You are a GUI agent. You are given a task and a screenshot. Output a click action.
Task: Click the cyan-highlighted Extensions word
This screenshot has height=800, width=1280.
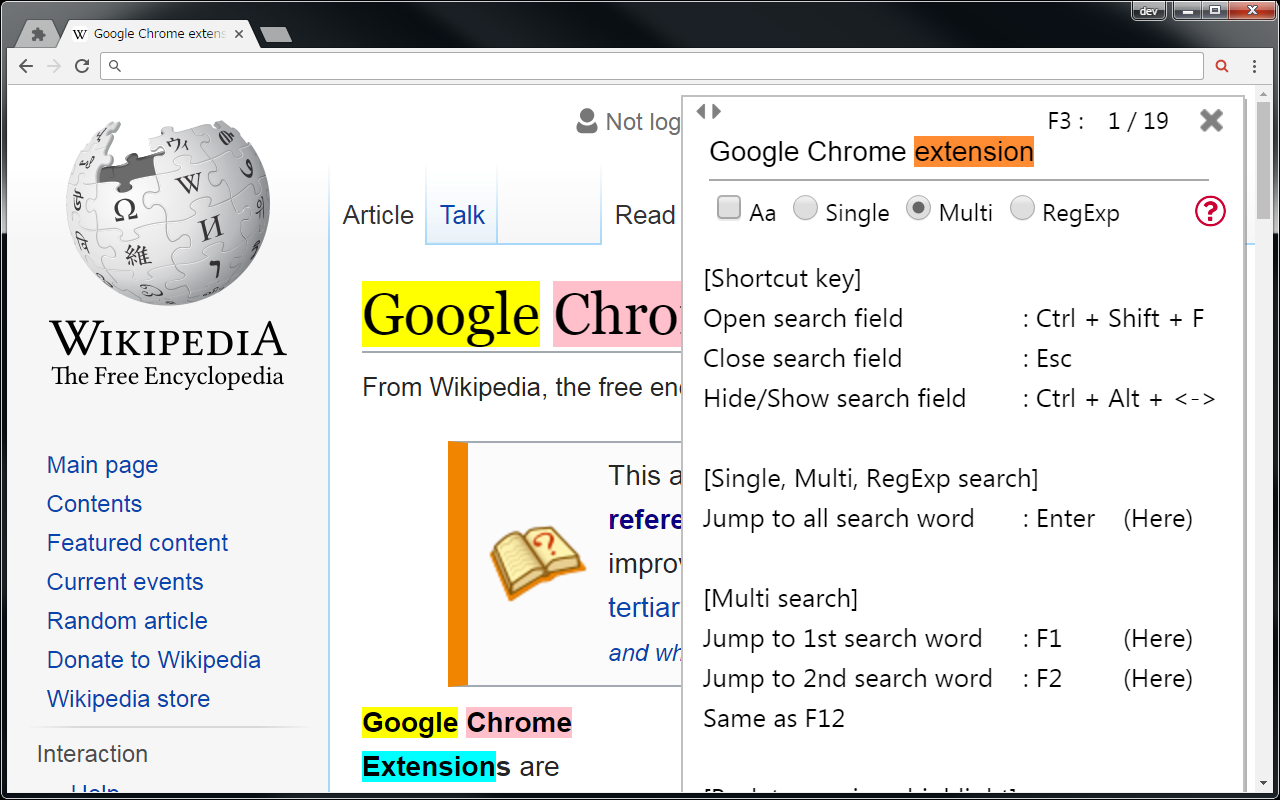click(x=429, y=767)
